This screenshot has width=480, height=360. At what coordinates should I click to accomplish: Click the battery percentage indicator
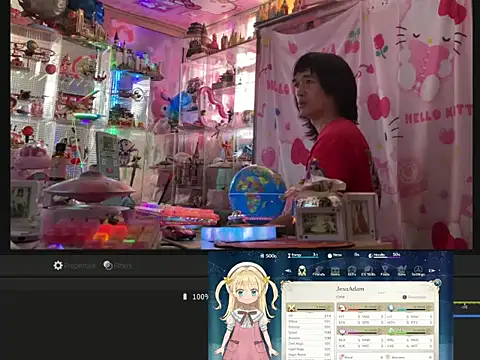(196, 297)
